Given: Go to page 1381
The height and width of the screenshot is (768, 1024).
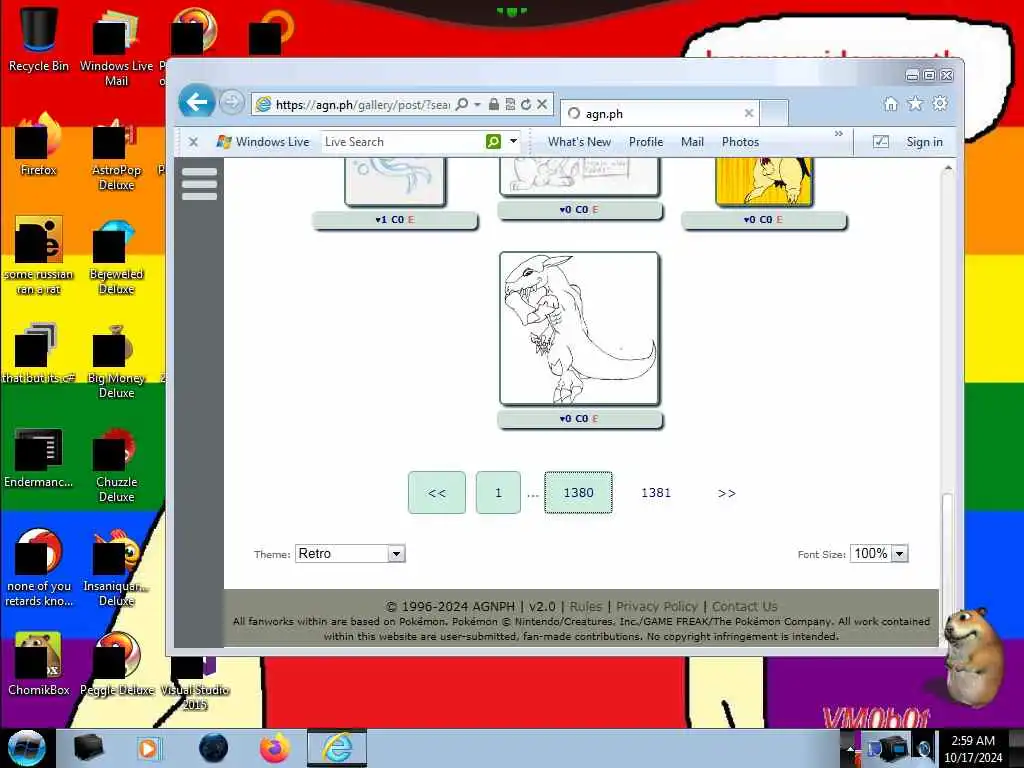Looking at the screenshot, I should tap(656, 493).
